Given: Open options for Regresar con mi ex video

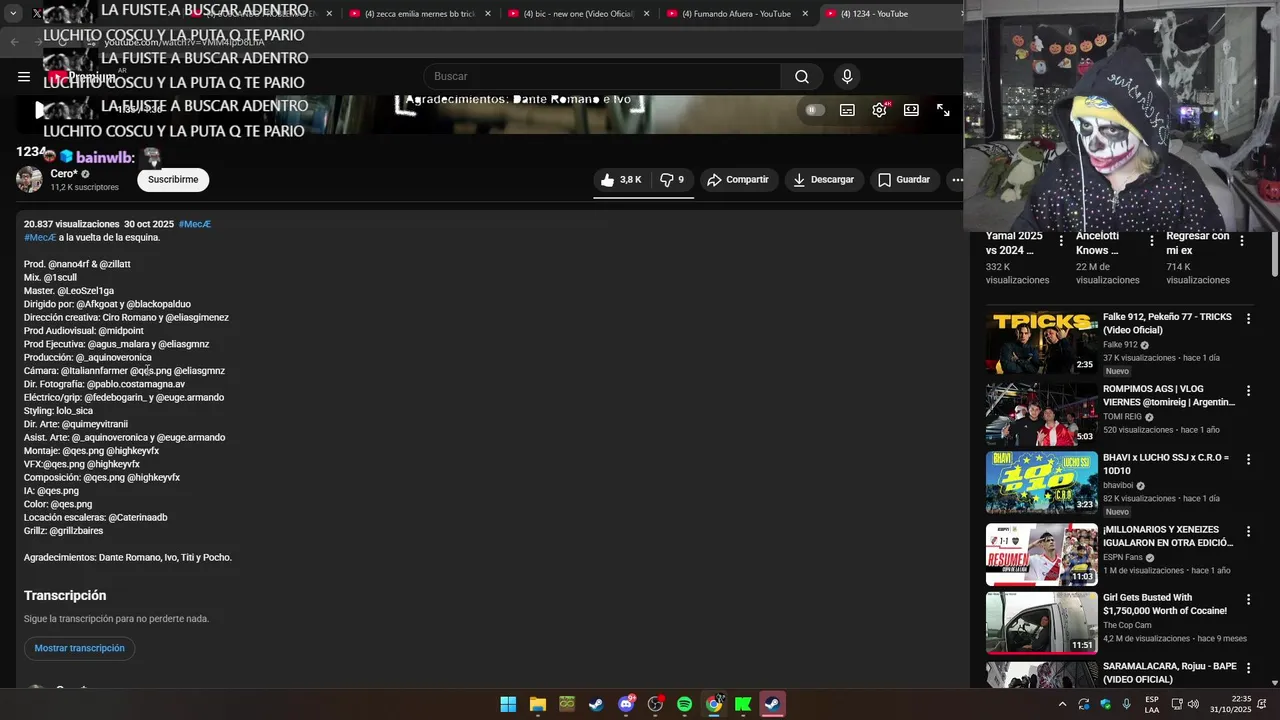Looking at the screenshot, I should point(1242,241).
